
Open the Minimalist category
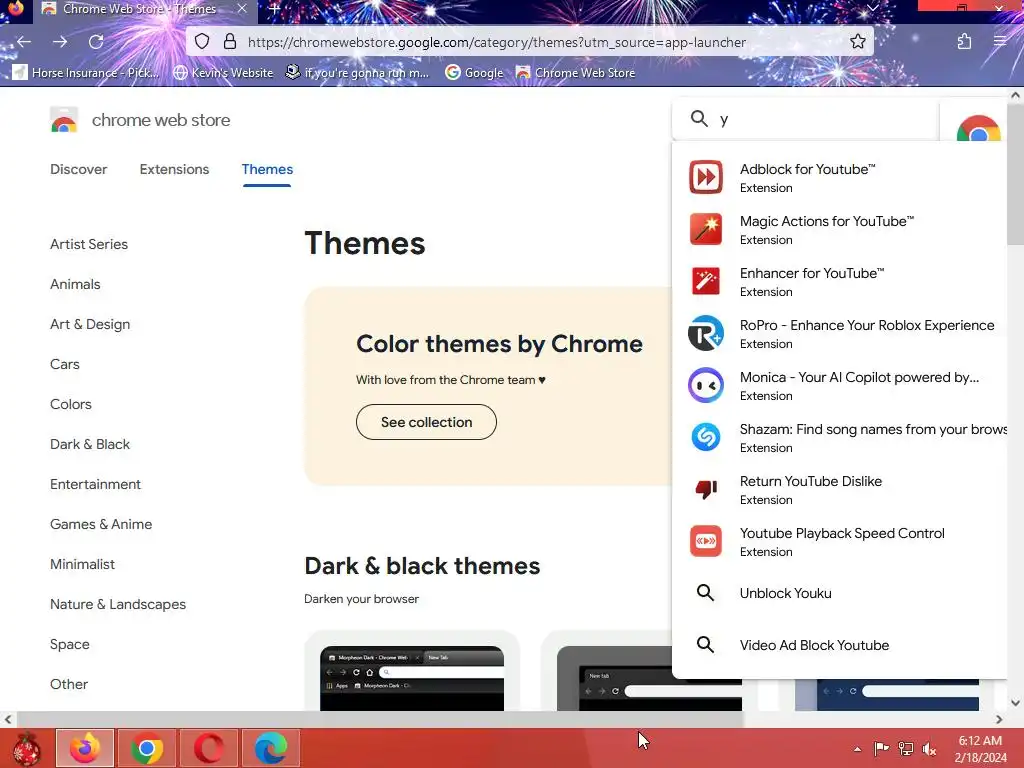(82, 564)
